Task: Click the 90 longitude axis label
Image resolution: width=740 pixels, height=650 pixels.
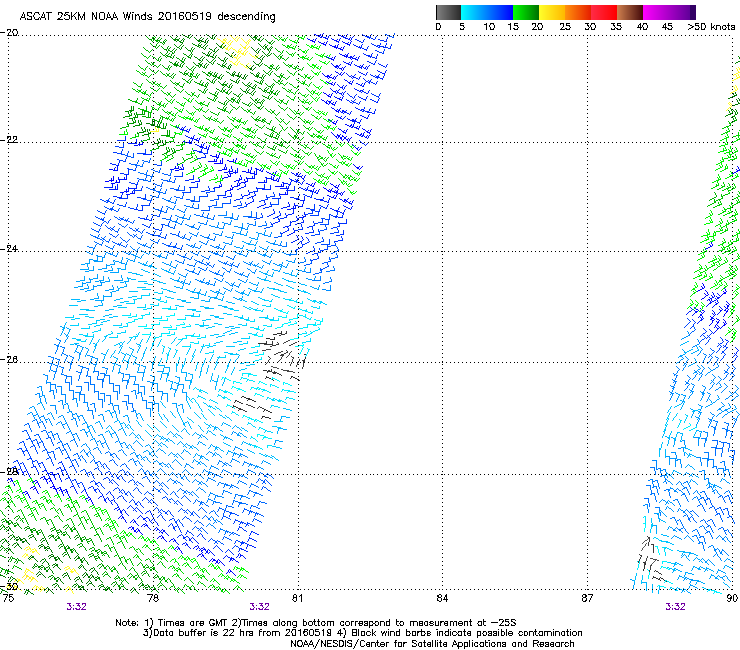Action: click(x=732, y=598)
